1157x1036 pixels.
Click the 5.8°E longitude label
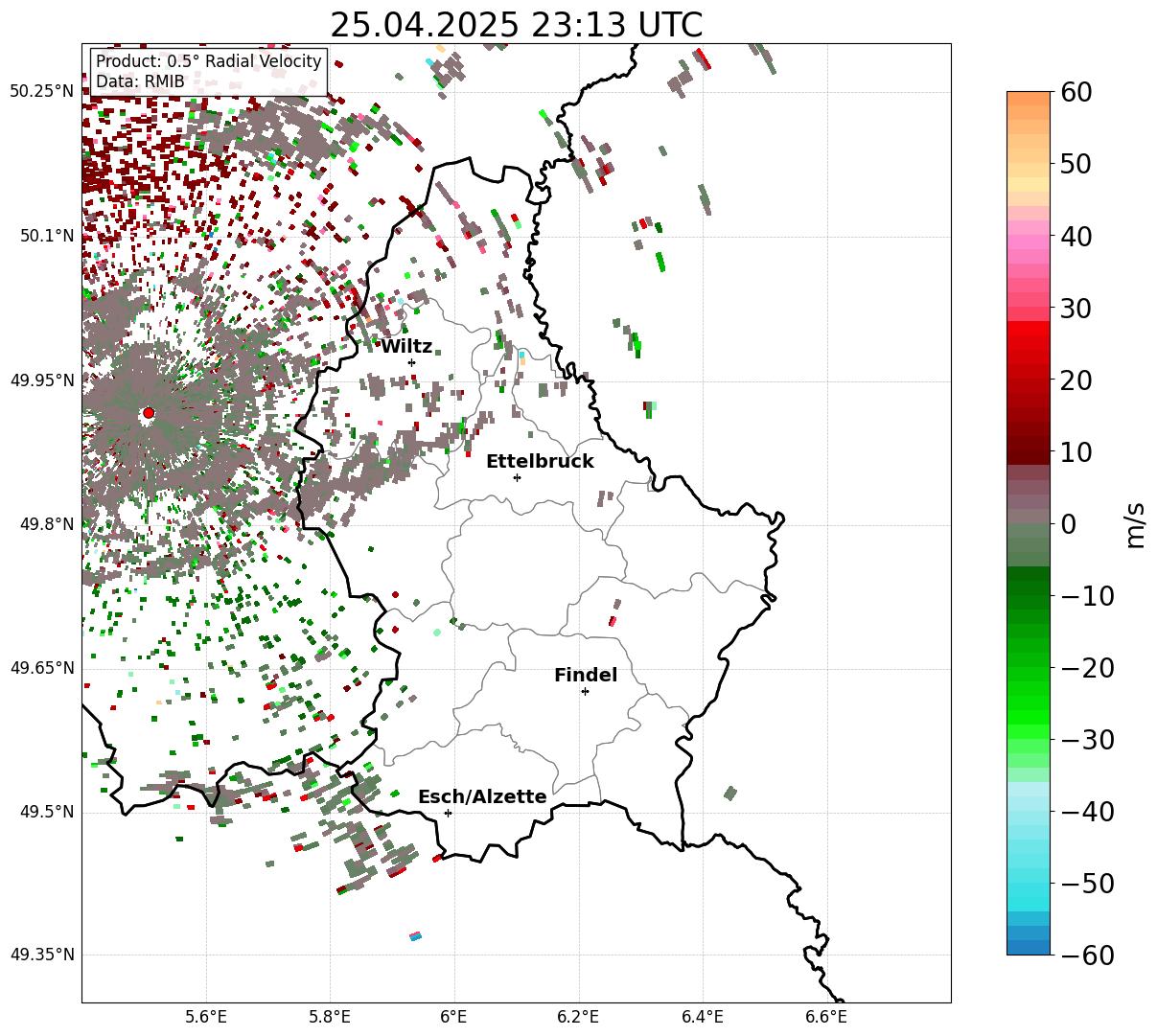tap(330, 1017)
